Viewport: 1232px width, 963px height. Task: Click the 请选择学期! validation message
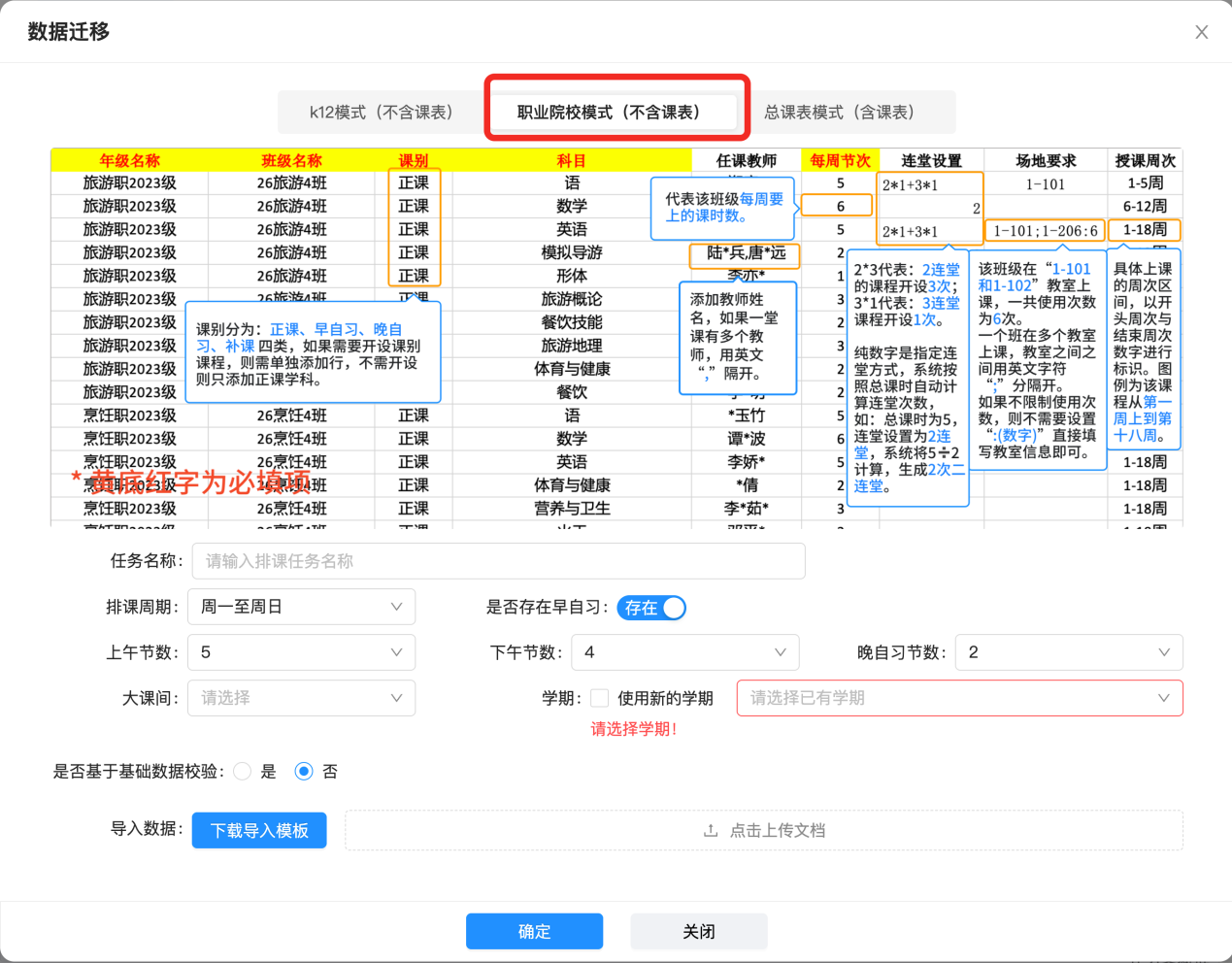tap(634, 729)
